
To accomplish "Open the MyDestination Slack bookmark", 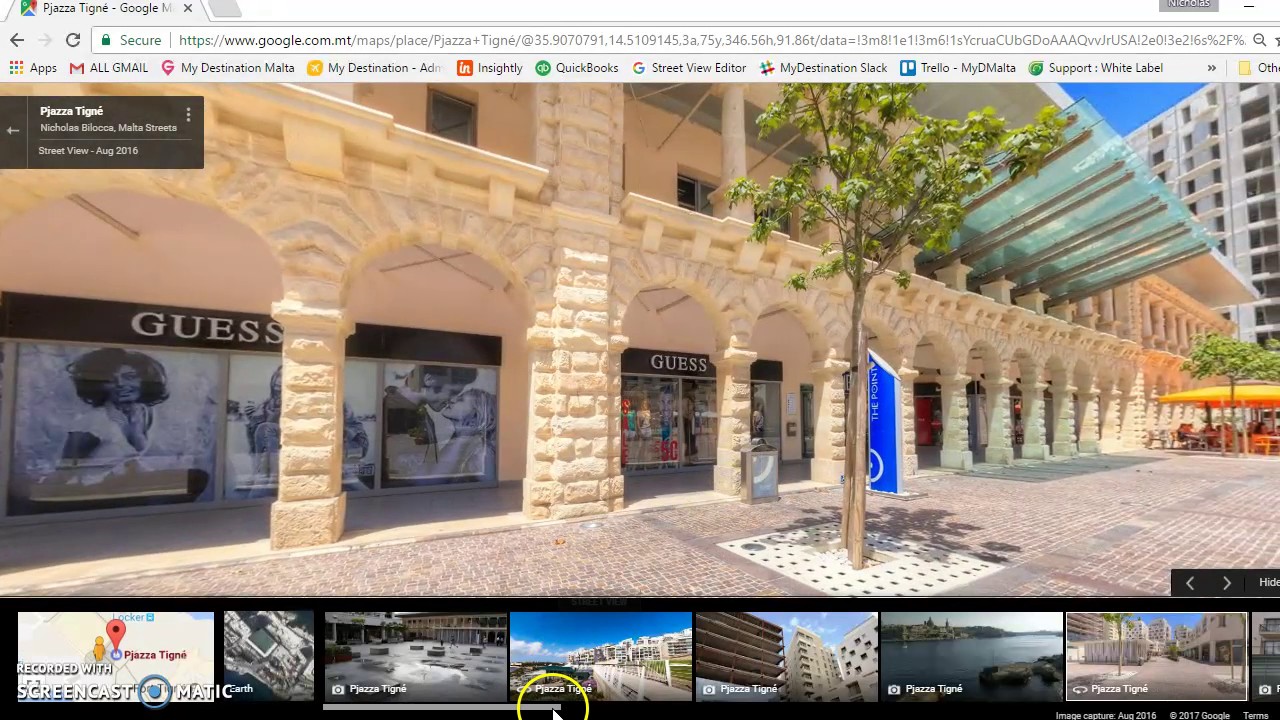I will (x=823, y=68).
